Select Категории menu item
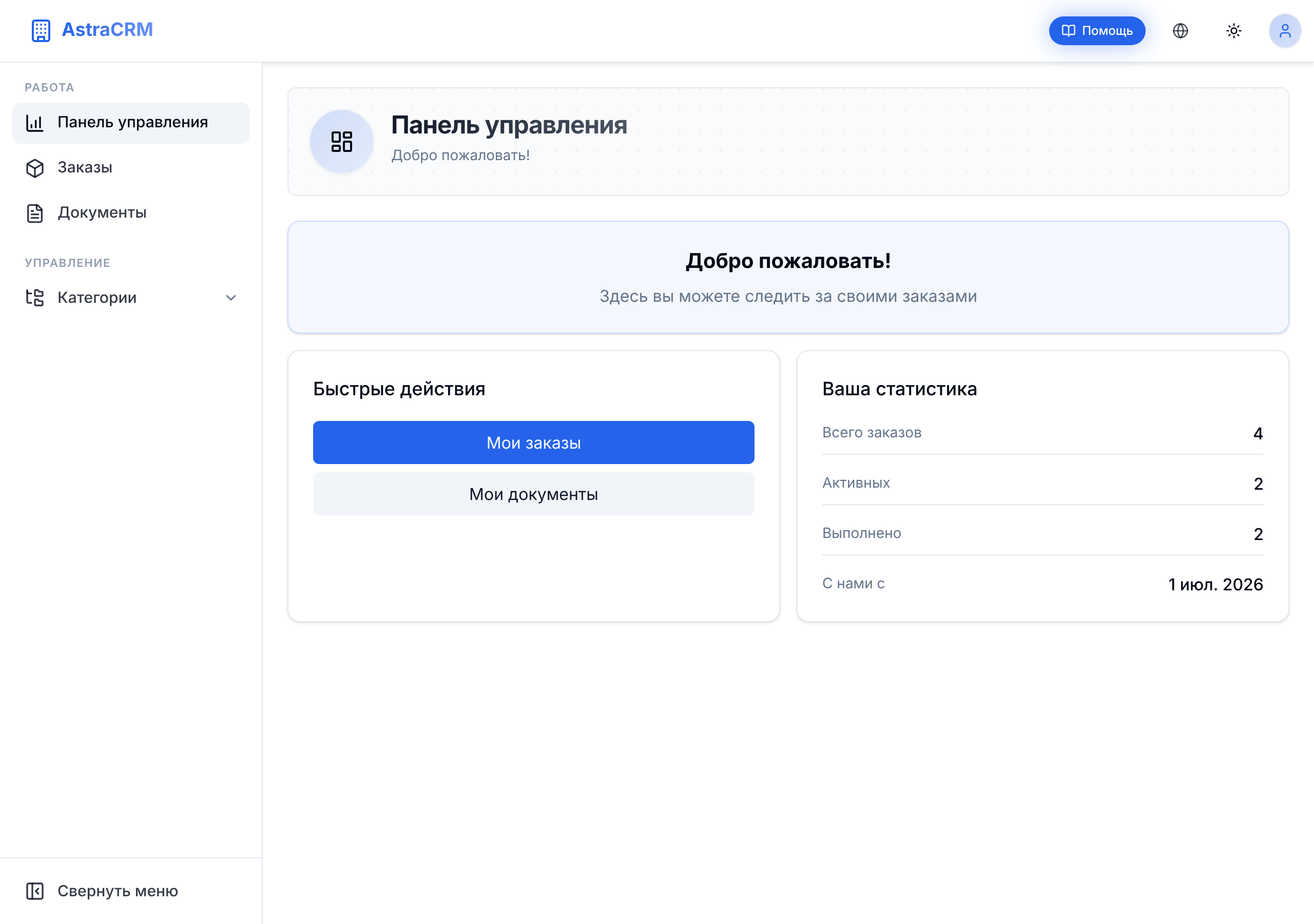 click(x=131, y=297)
